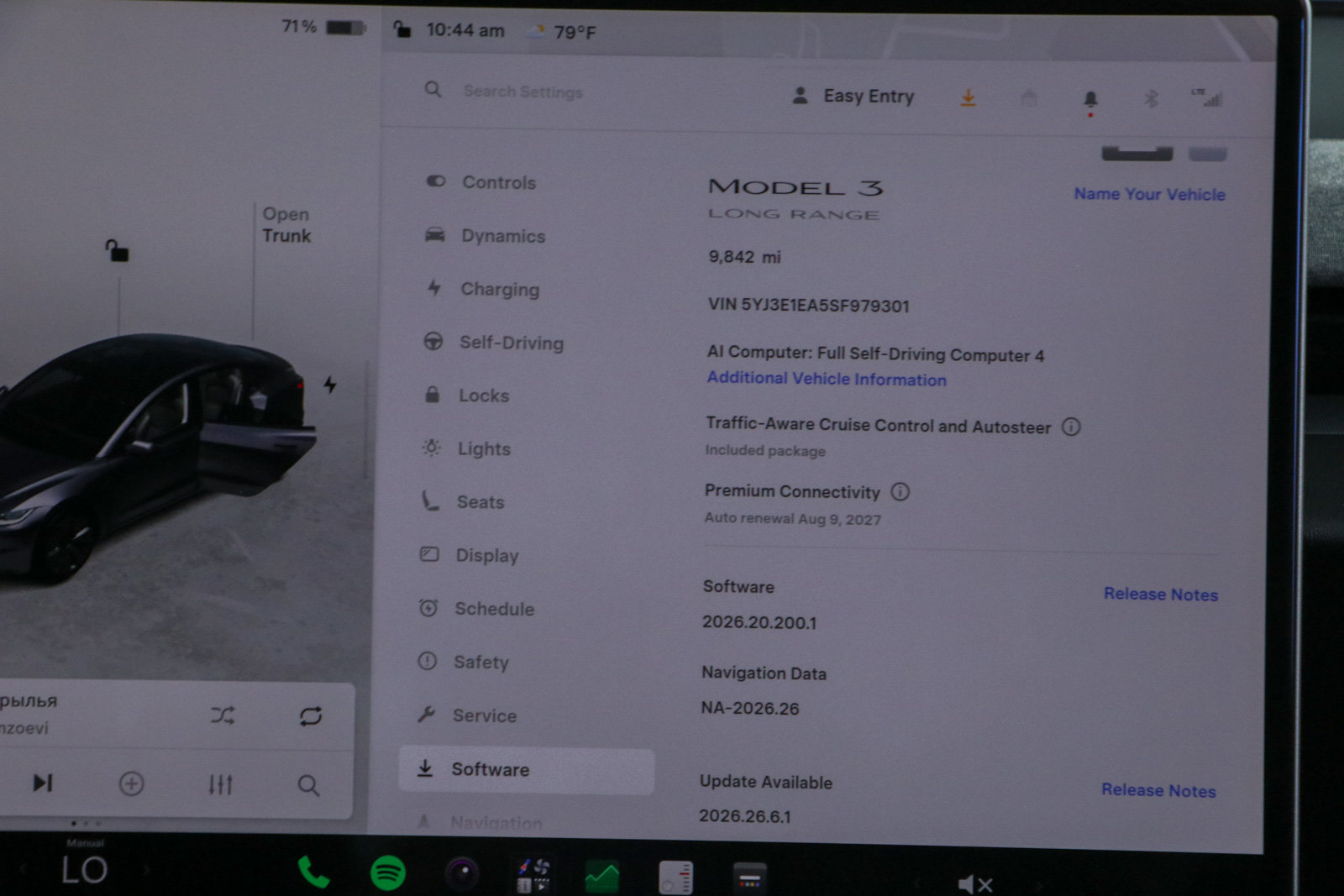
Task: Tap the VIN number text
Action: (x=808, y=305)
